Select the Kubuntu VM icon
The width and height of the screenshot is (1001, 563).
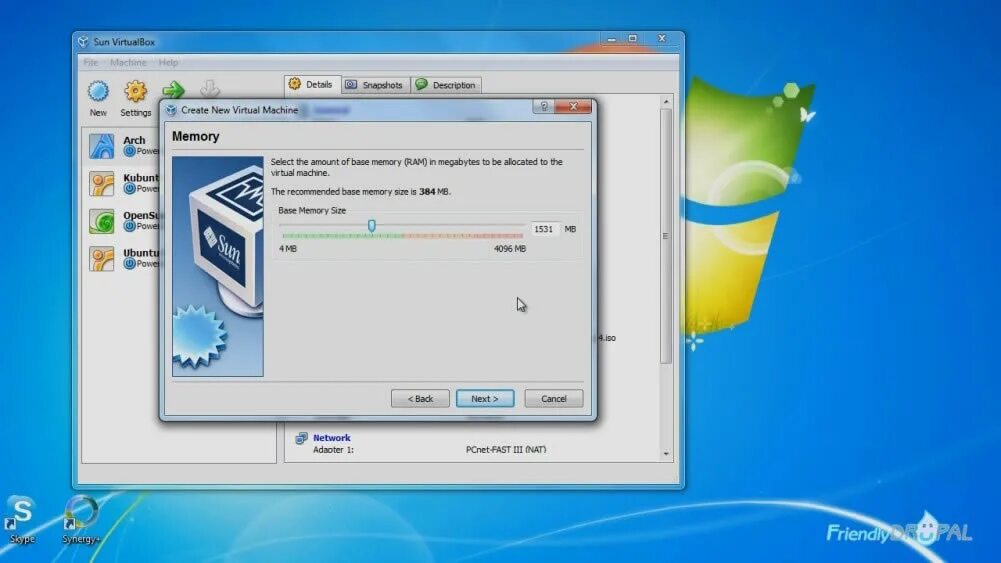point(102,184)
